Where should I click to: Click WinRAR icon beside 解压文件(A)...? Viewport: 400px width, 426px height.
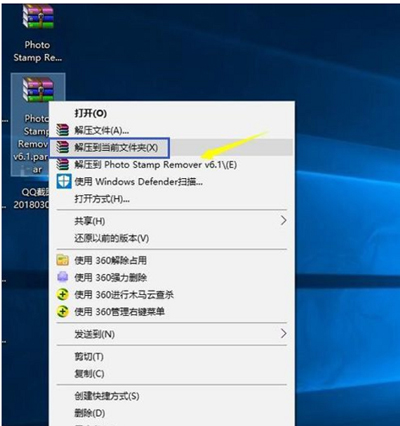[x=62, y=130]
